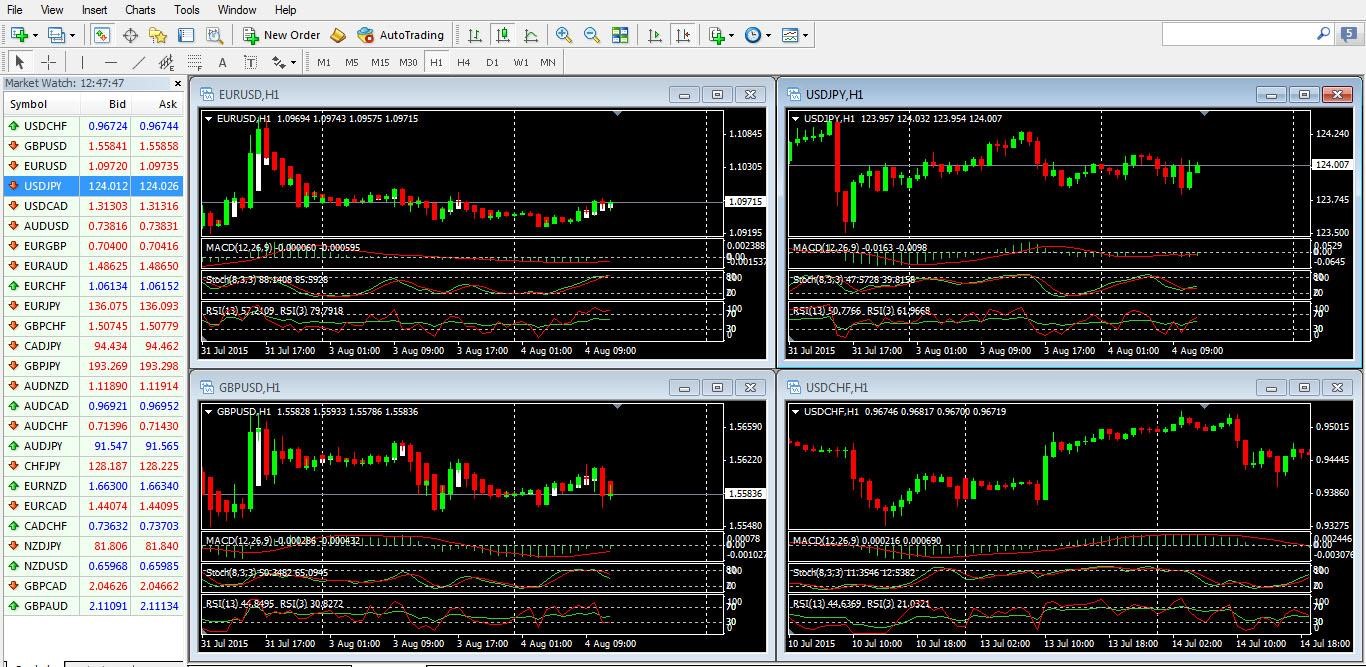Screen dimensions: 1366x667
Task: Toggle chart auto-scroll
Action: click(656, 35)
